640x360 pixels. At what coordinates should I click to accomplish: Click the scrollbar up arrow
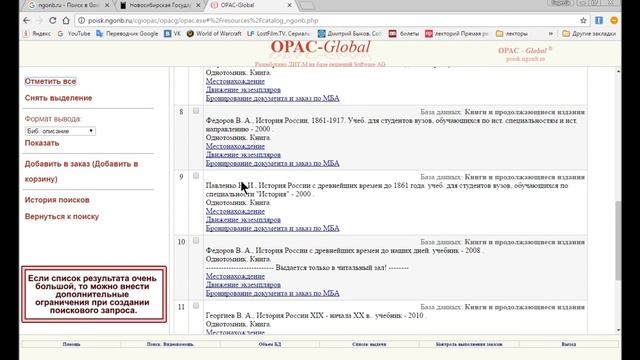click(618, 71)
